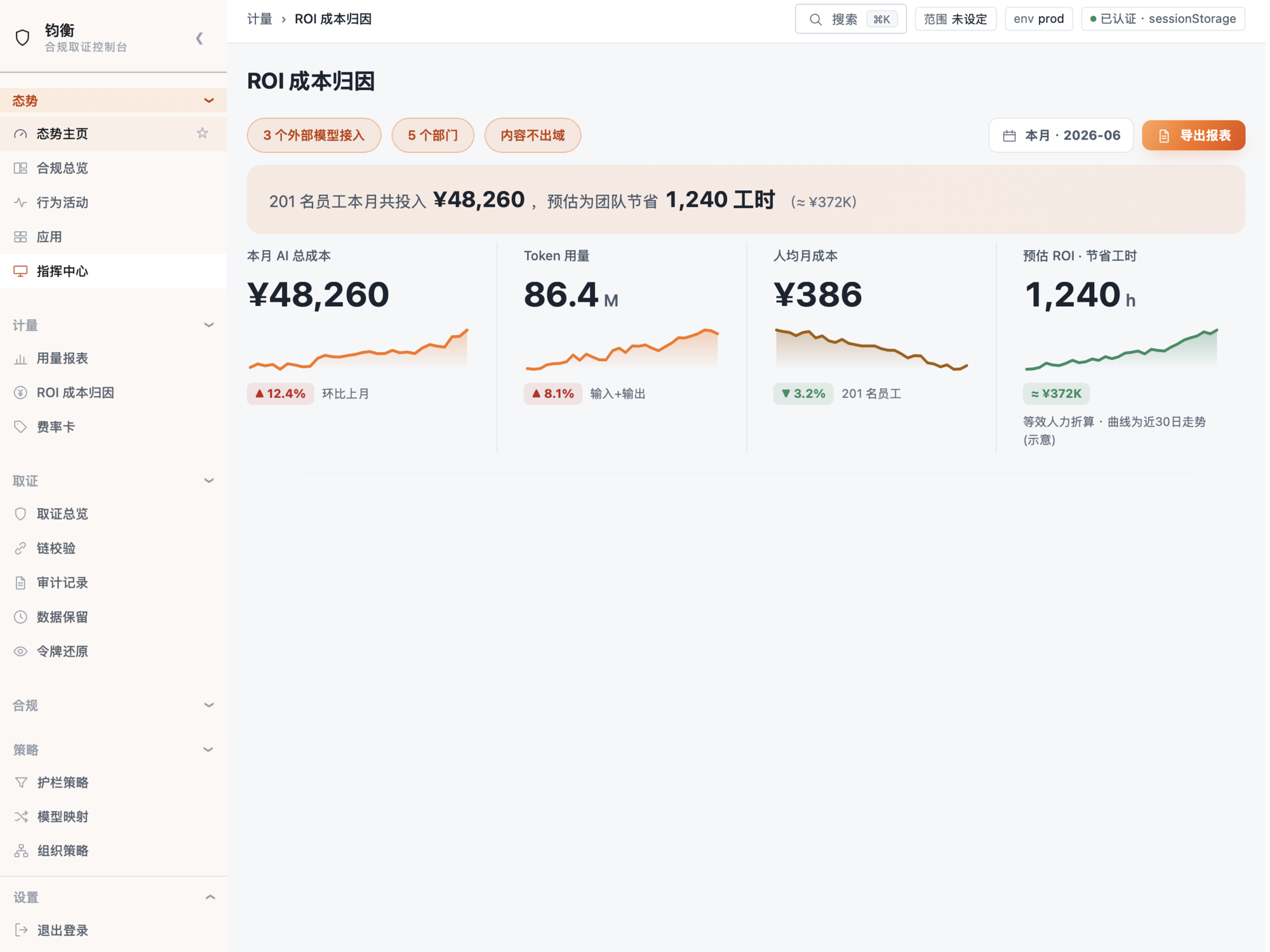Viewport: 1270px width, 952px height.
Task: Click the shield logo icon
Action: [23, 37]
